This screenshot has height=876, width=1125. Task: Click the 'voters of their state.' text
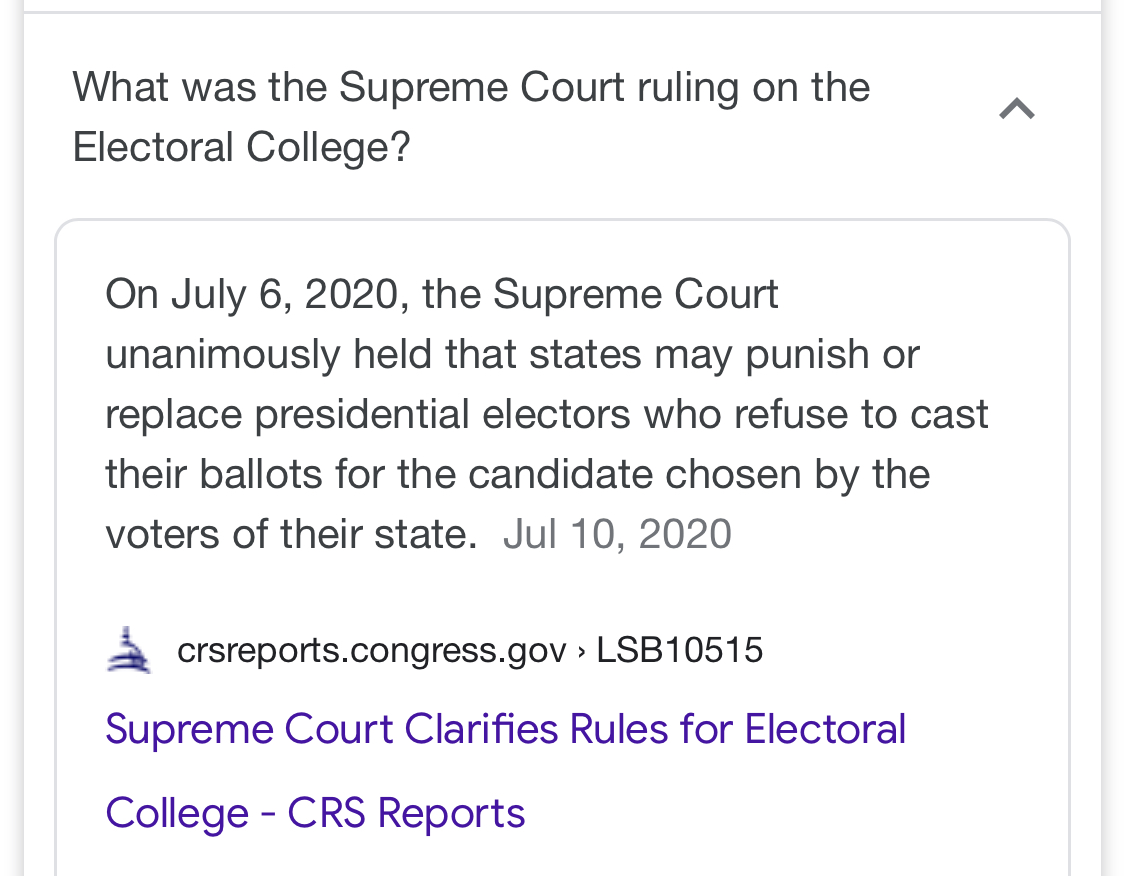tap(291, 534)
